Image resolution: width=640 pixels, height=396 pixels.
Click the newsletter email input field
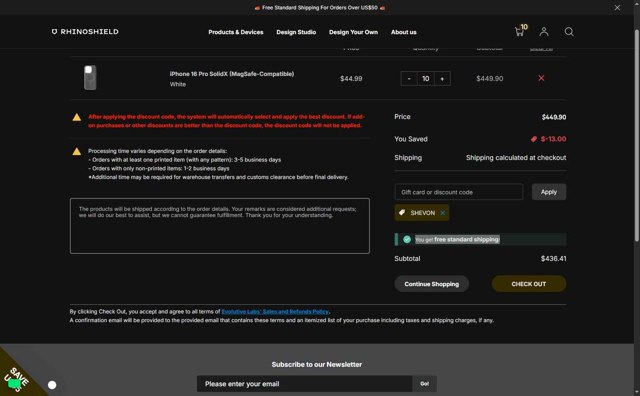coord(304,384)
